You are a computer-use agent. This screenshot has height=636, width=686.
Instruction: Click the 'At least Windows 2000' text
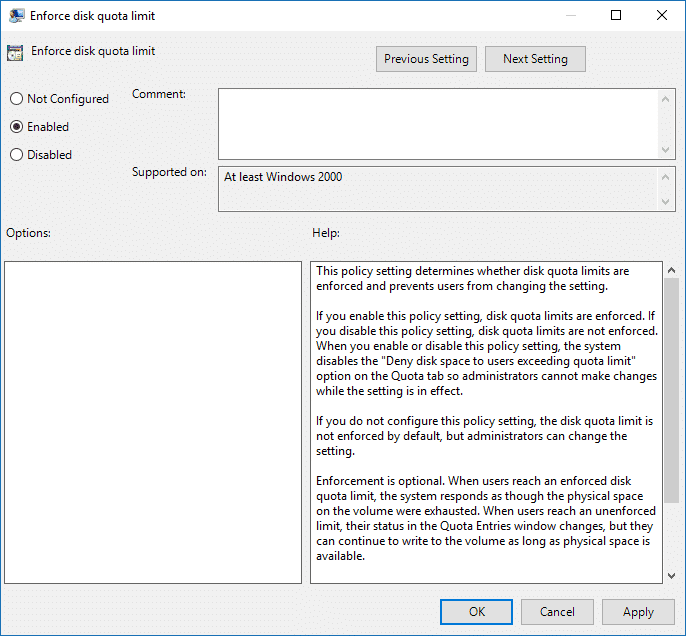click(283, 177)
